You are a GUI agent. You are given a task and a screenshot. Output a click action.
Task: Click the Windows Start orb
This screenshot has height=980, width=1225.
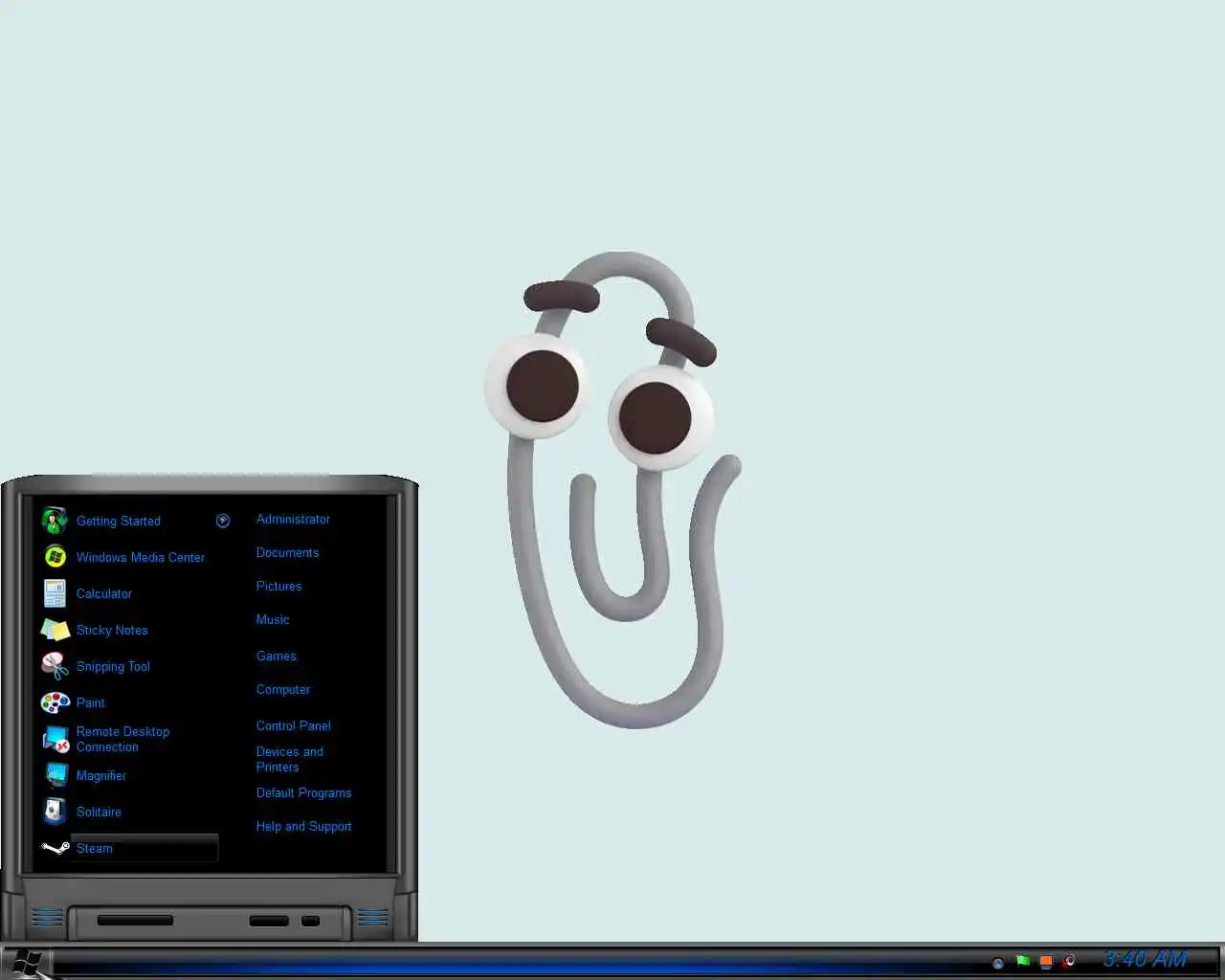point(26,962)
